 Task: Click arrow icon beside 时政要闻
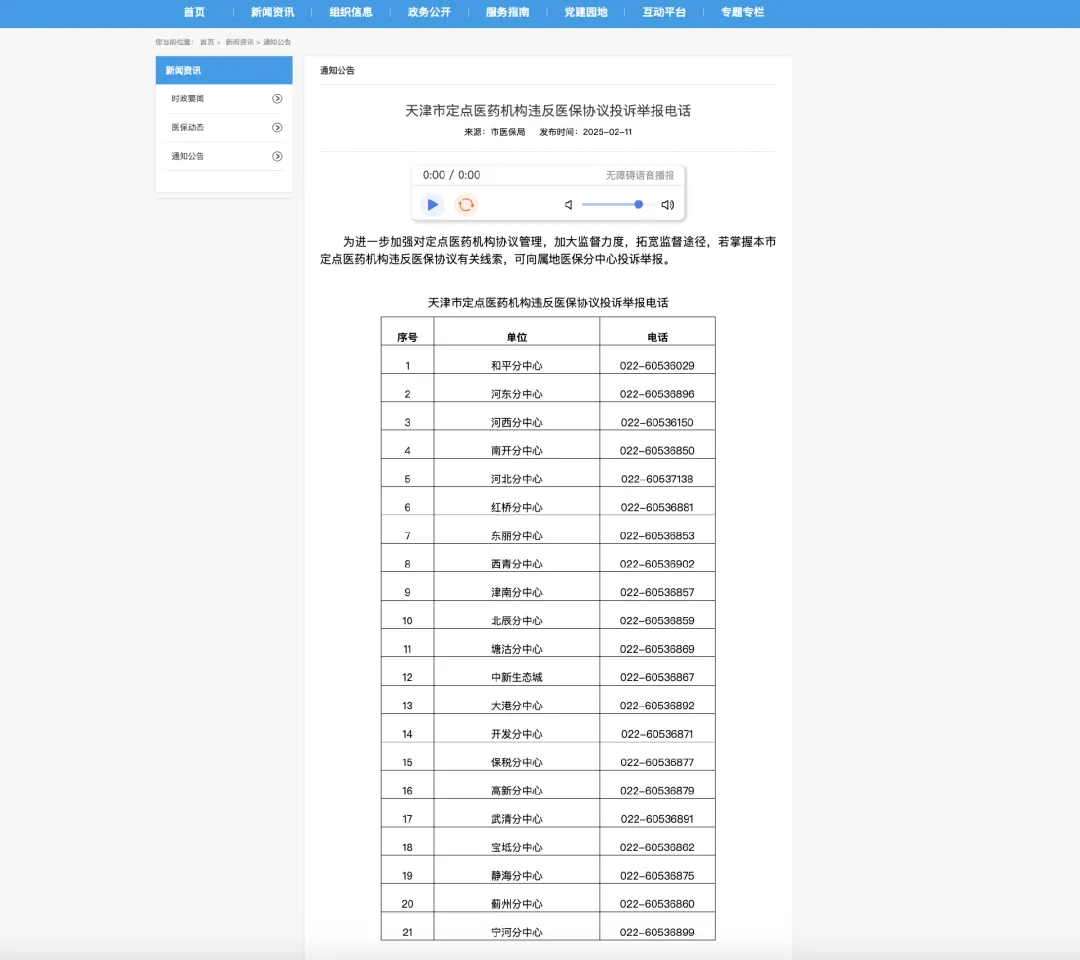pyautogui.click(x=277, y=99)
